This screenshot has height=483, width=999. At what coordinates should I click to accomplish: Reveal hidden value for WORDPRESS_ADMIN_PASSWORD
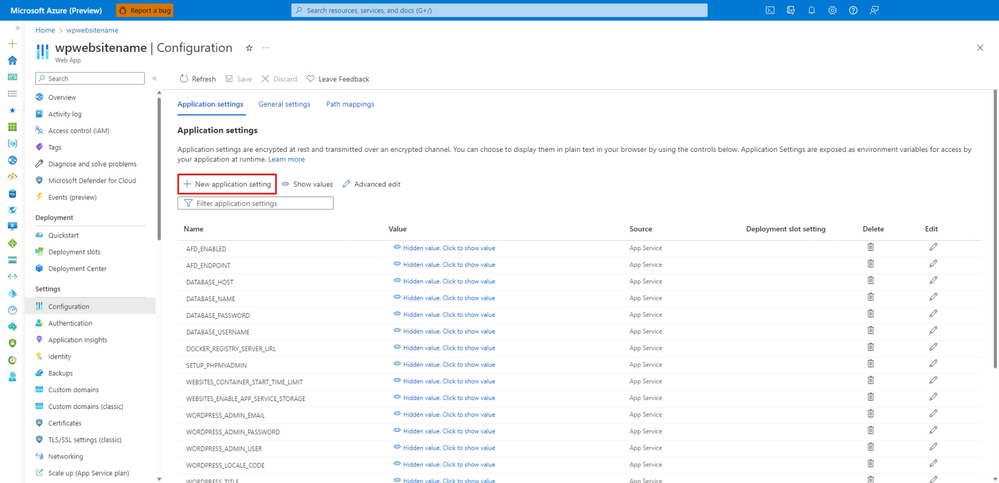(444, 430)
